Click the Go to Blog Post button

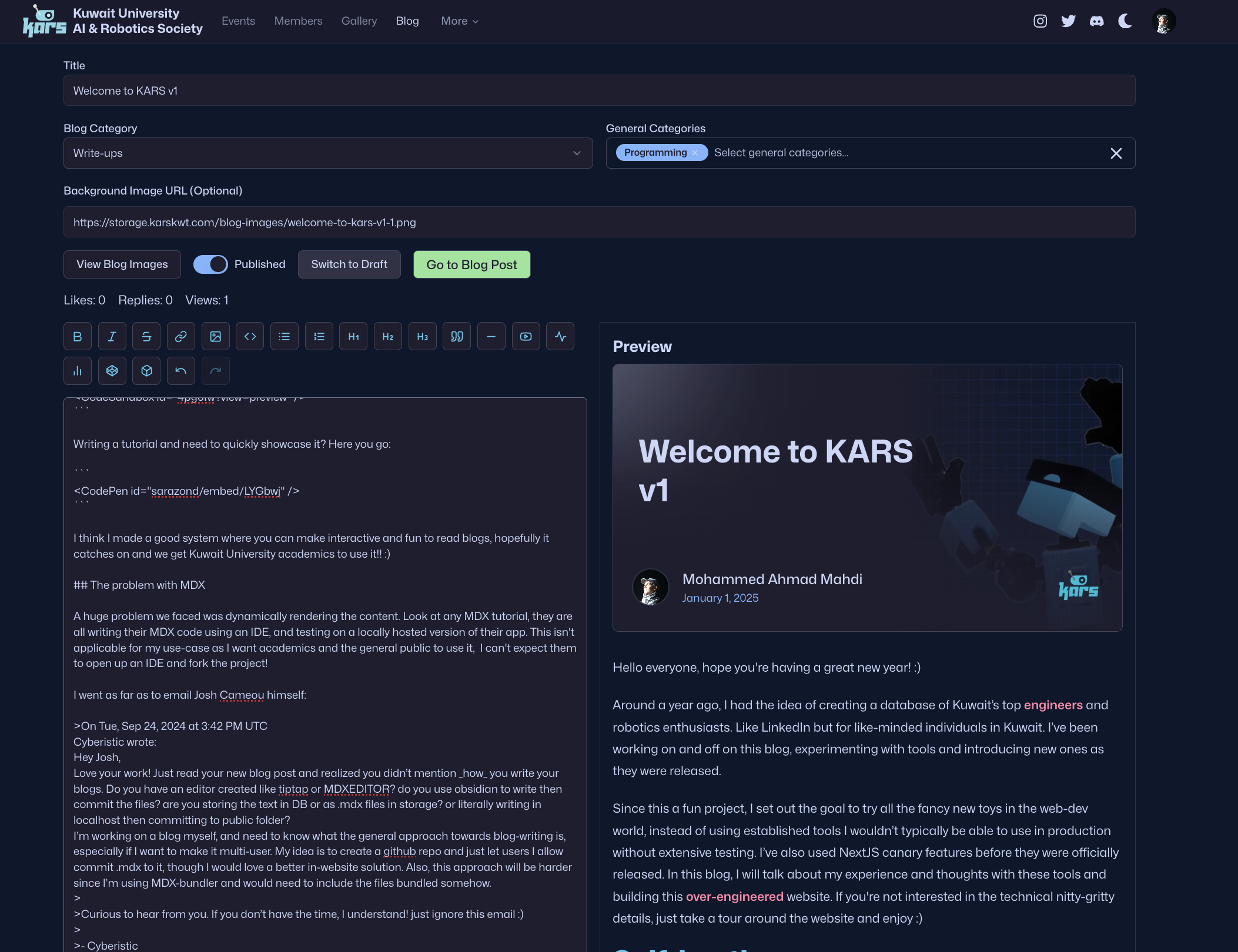click(x=472, y=264)
